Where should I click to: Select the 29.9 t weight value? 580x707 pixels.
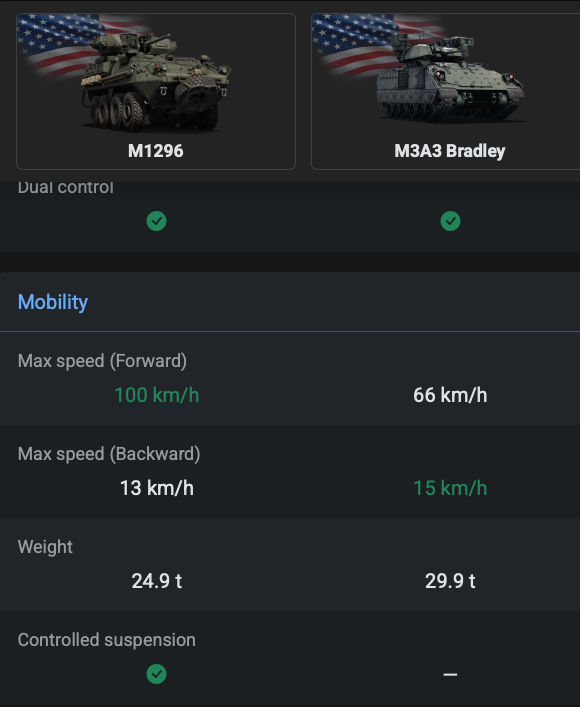point(450,581)
